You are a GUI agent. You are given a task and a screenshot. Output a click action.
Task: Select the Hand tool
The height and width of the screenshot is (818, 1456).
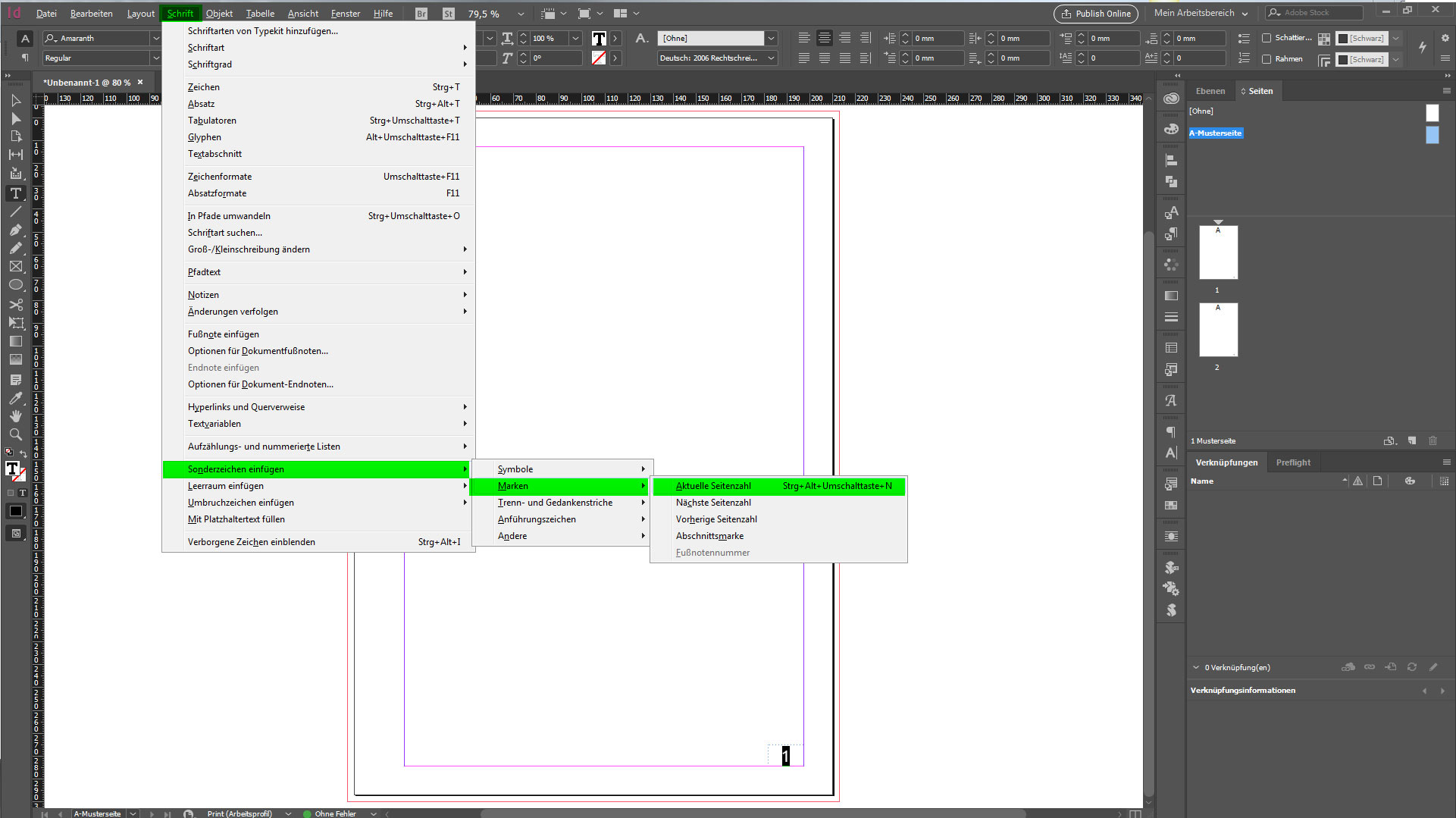[15, 416]
